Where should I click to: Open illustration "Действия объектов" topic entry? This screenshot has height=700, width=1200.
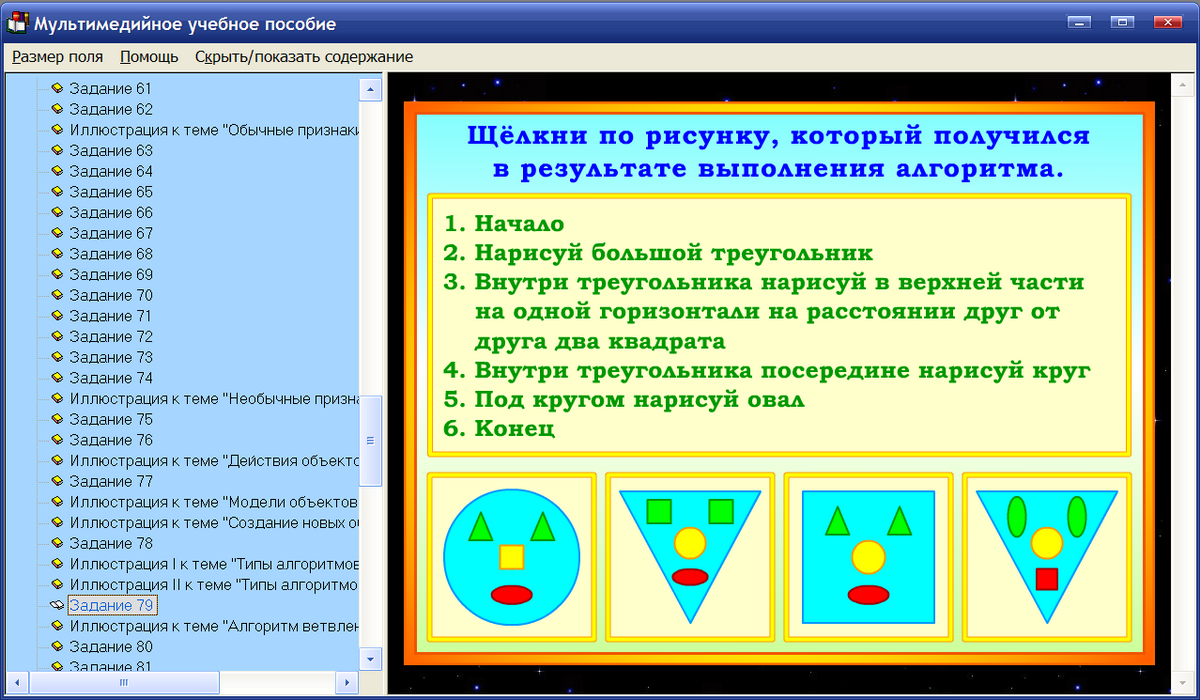[x=214, y=461]
